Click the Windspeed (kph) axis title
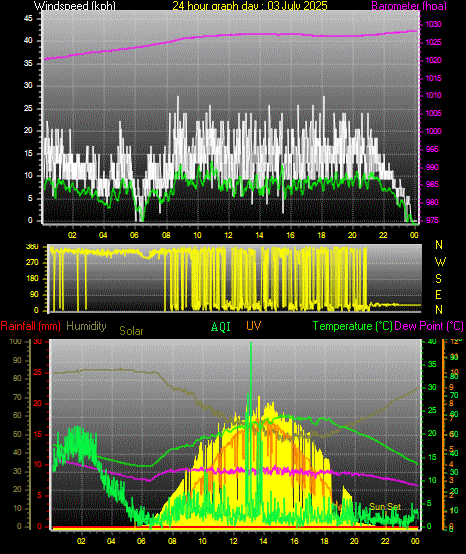This screenshot has height=554, width=466. pyautogui.click(x=75, y=6)
